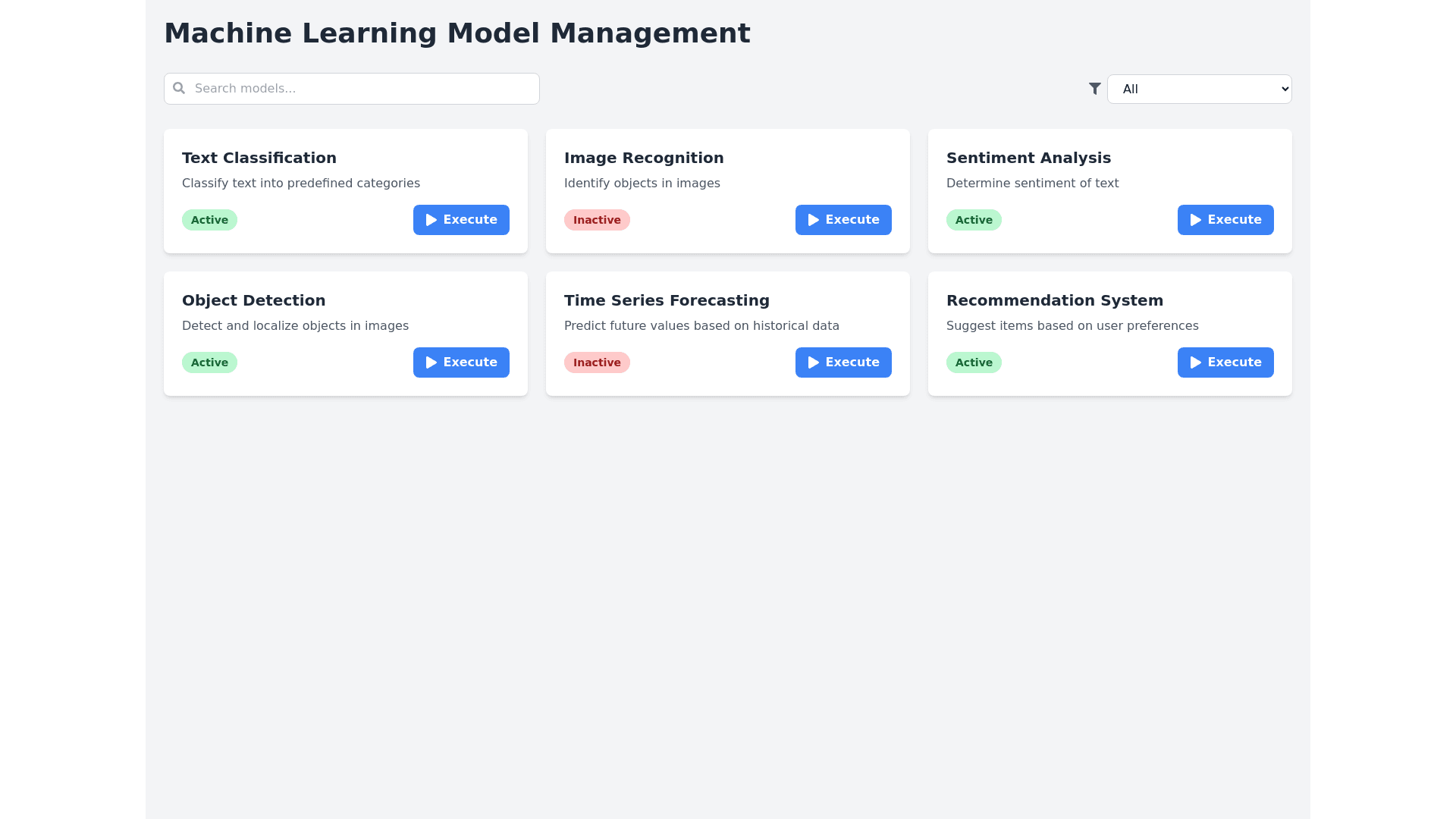Select the Recommendation System card title

pyautogui.click(x=1054, y=300)
